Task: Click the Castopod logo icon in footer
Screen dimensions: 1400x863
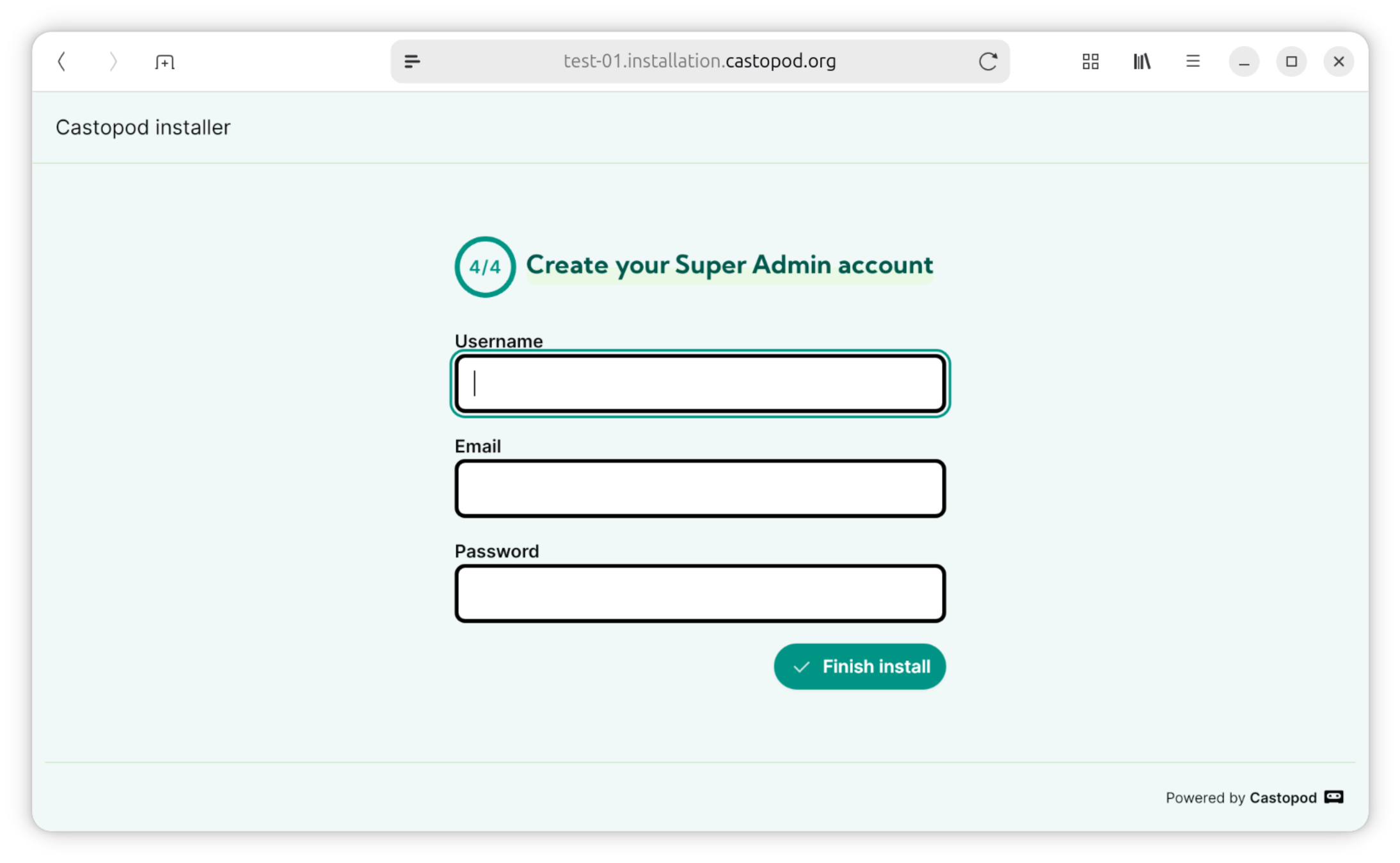Action: pos(1334,797)
